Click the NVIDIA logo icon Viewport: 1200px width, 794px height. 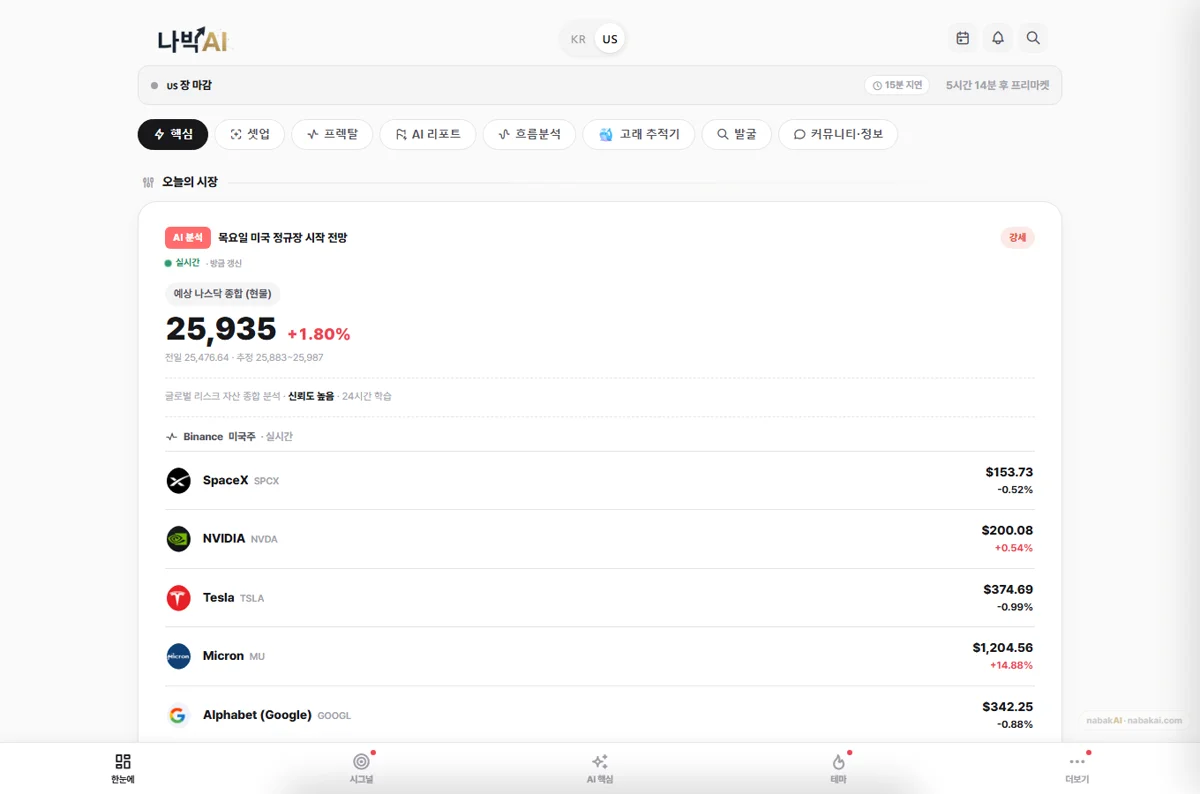point(178,539)
